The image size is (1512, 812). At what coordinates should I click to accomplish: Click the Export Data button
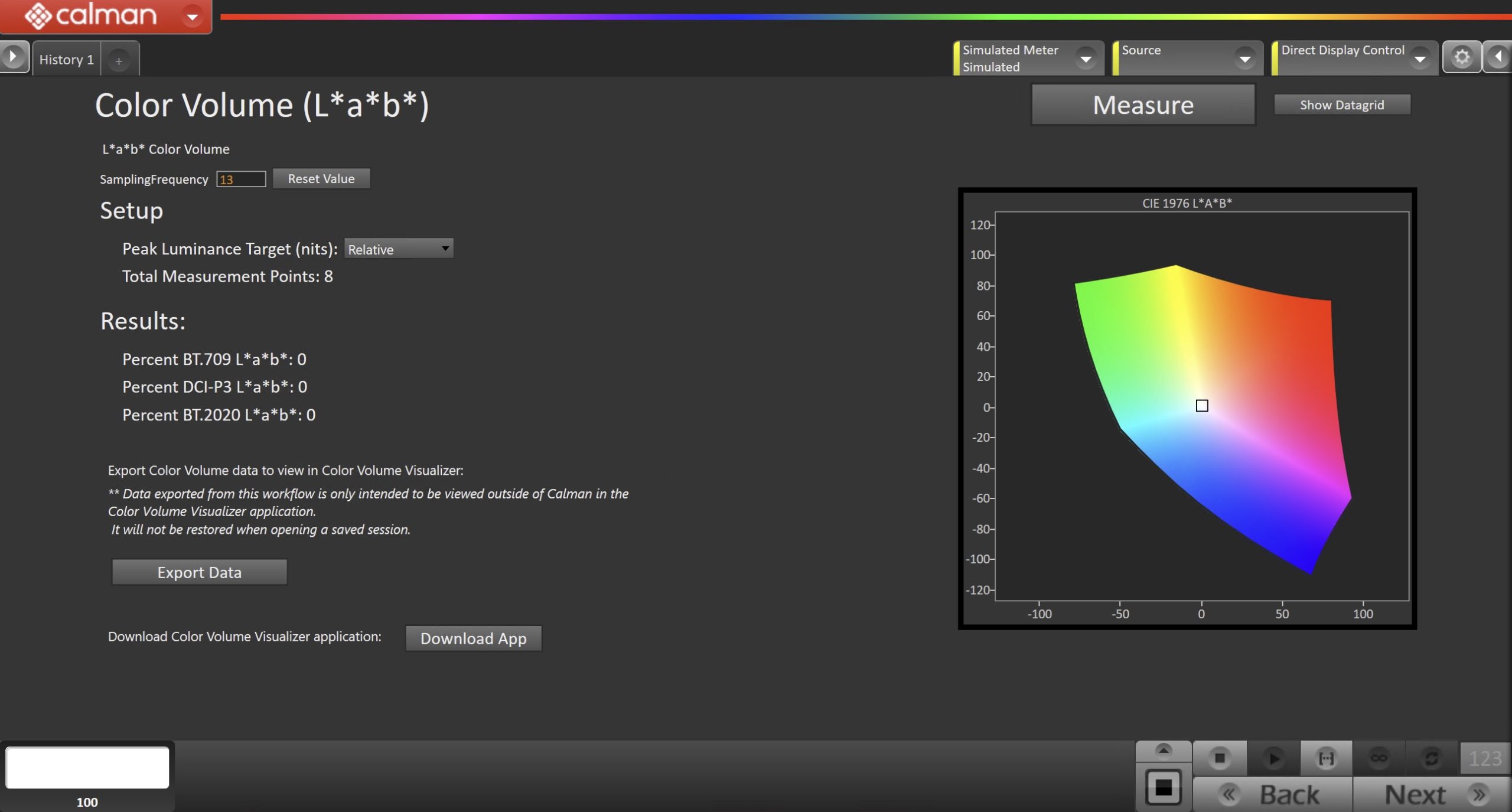pos(199,572)
